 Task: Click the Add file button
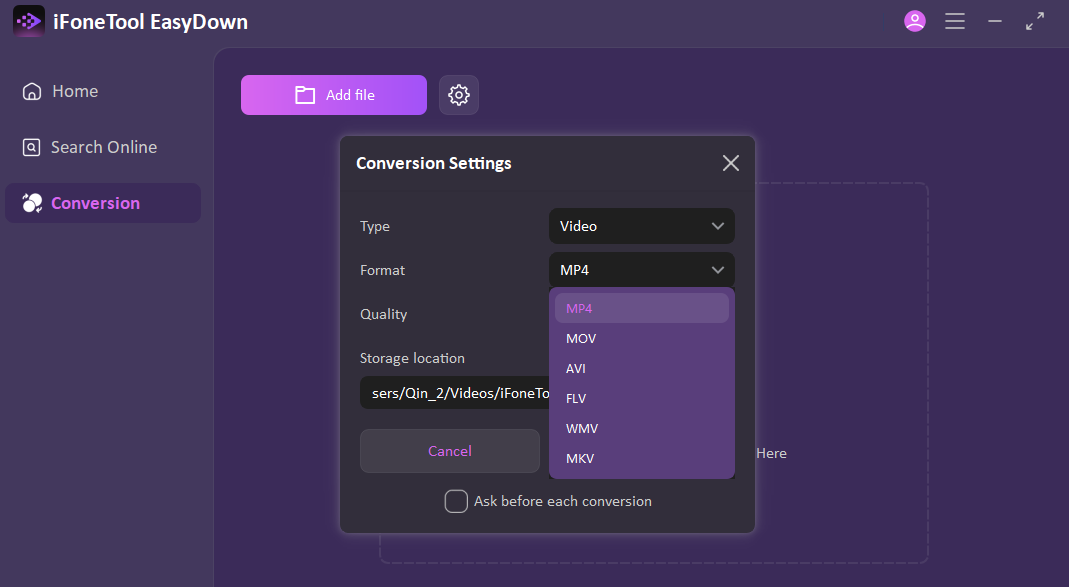point(333,95)
